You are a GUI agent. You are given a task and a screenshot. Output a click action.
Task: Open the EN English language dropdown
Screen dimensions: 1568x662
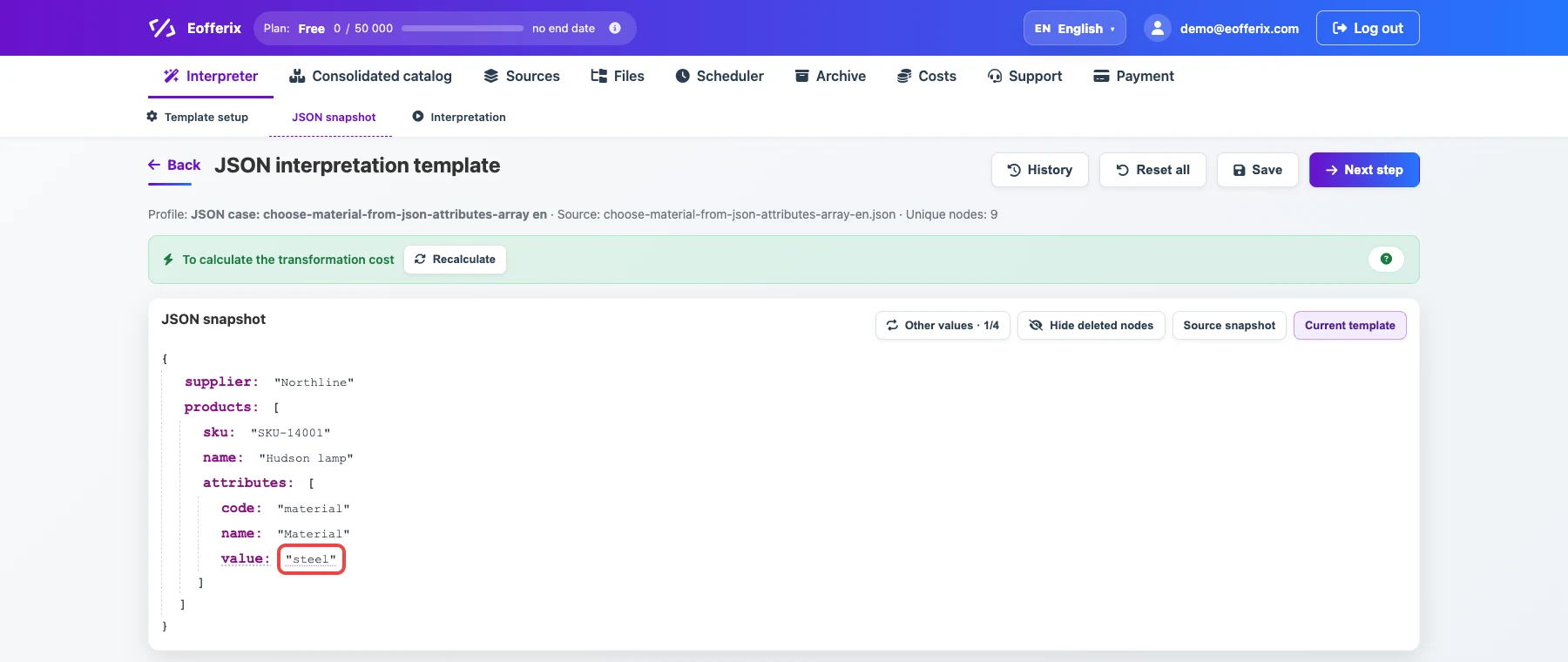pos(1074,28)
